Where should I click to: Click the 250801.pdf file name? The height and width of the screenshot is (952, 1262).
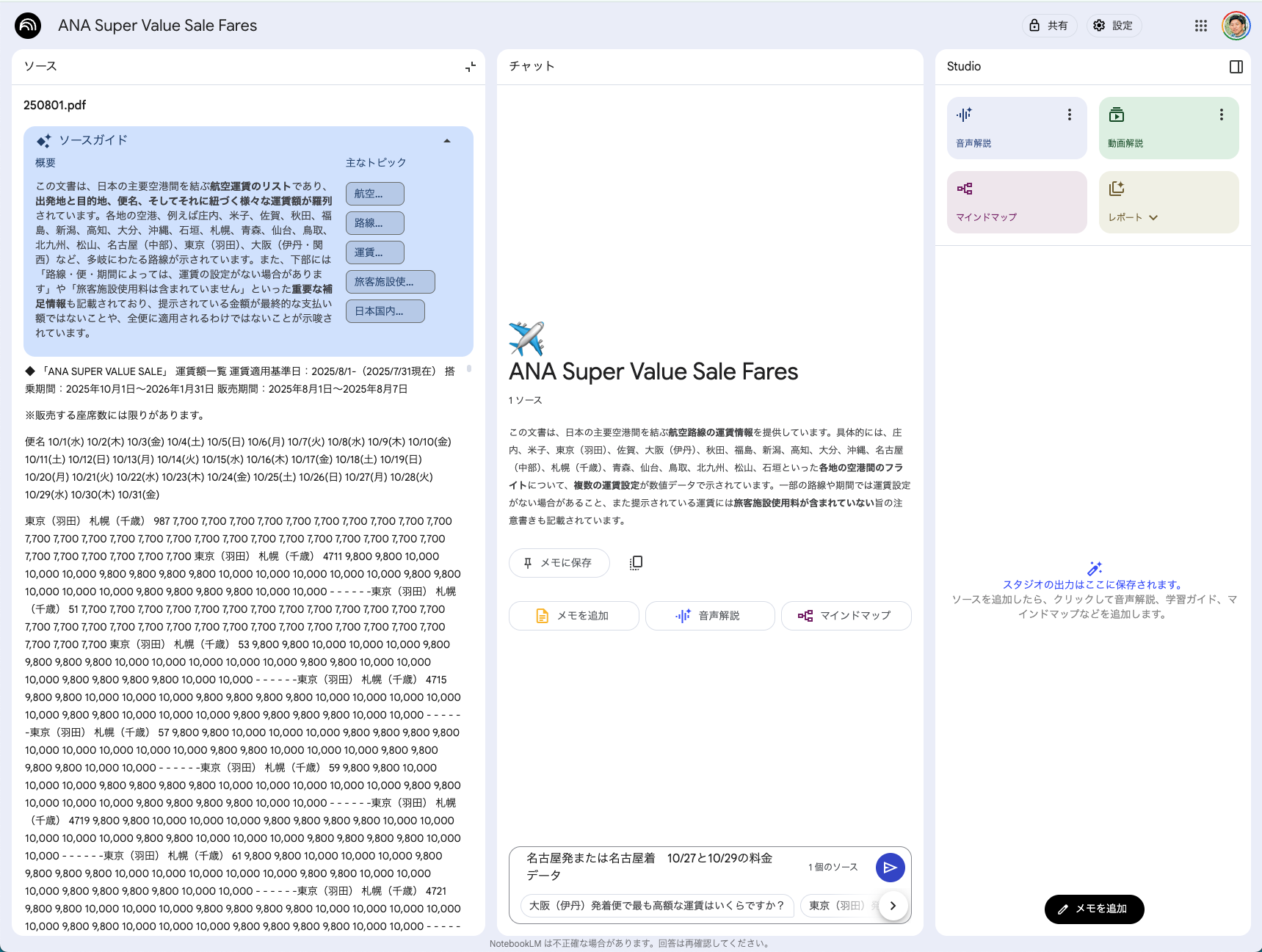[x=55, y=105]
